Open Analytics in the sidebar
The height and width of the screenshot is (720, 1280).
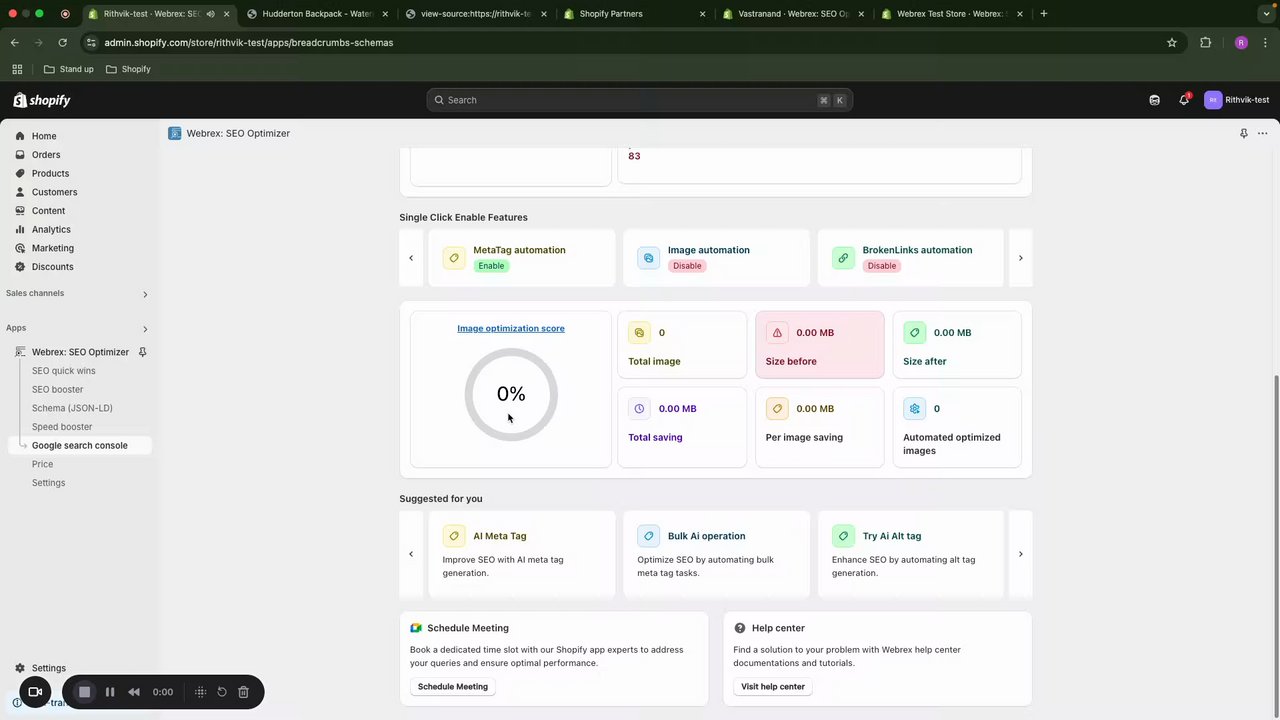pyautogui.click(x=51, y=229)
